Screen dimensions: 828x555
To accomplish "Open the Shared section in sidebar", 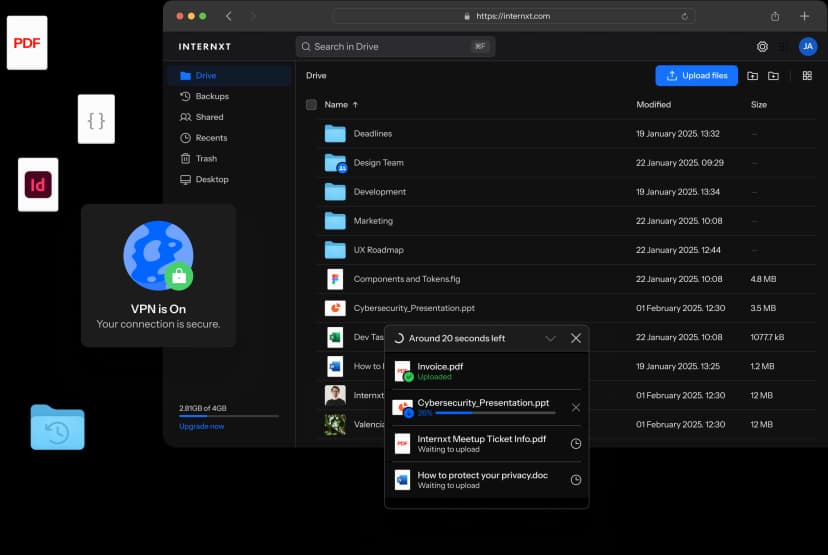I will tap(229, 117).
